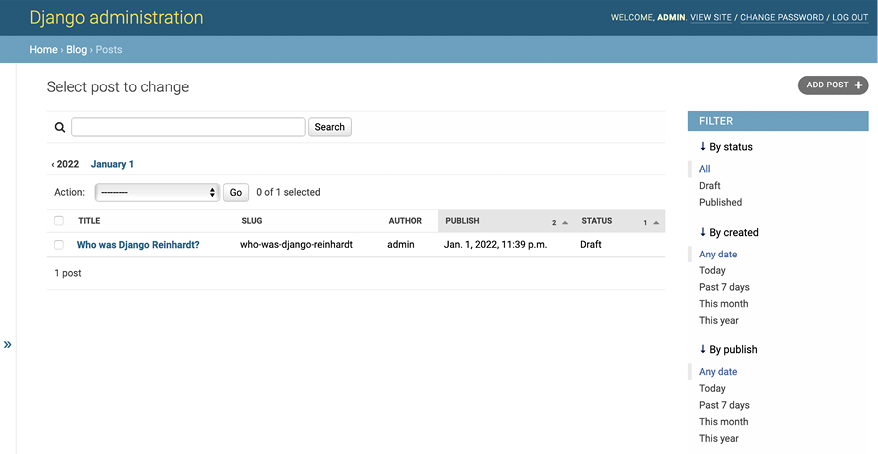The image size is (878, 454).
Task: Filter status by Draft
Action: point(709,185)
